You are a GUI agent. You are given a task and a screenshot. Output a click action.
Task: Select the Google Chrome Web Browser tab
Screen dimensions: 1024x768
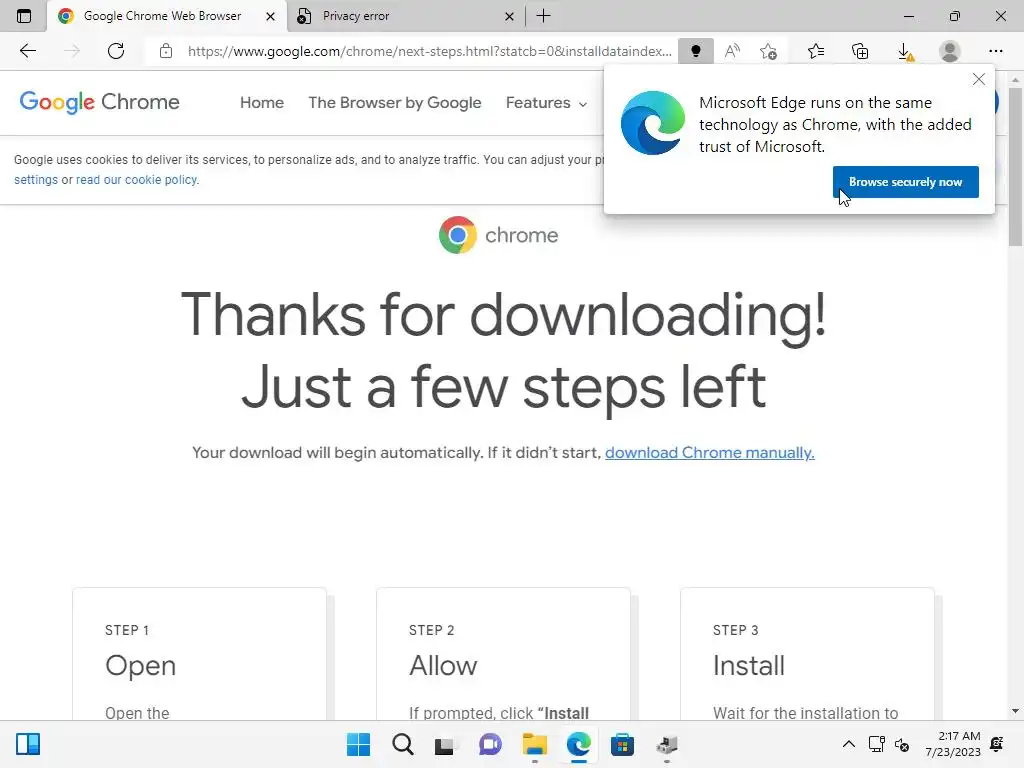coord(167,16)
